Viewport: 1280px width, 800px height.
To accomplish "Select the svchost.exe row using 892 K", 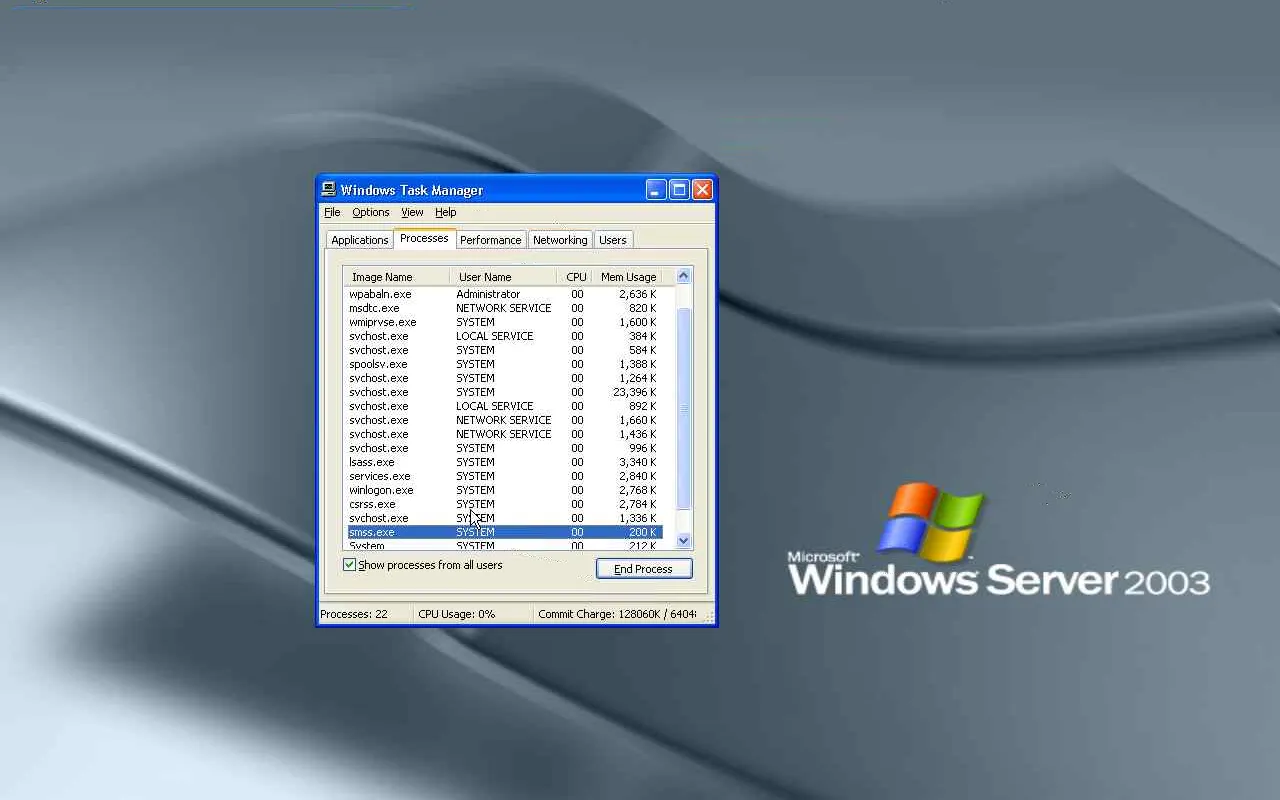I will click(x=503, y=406).
